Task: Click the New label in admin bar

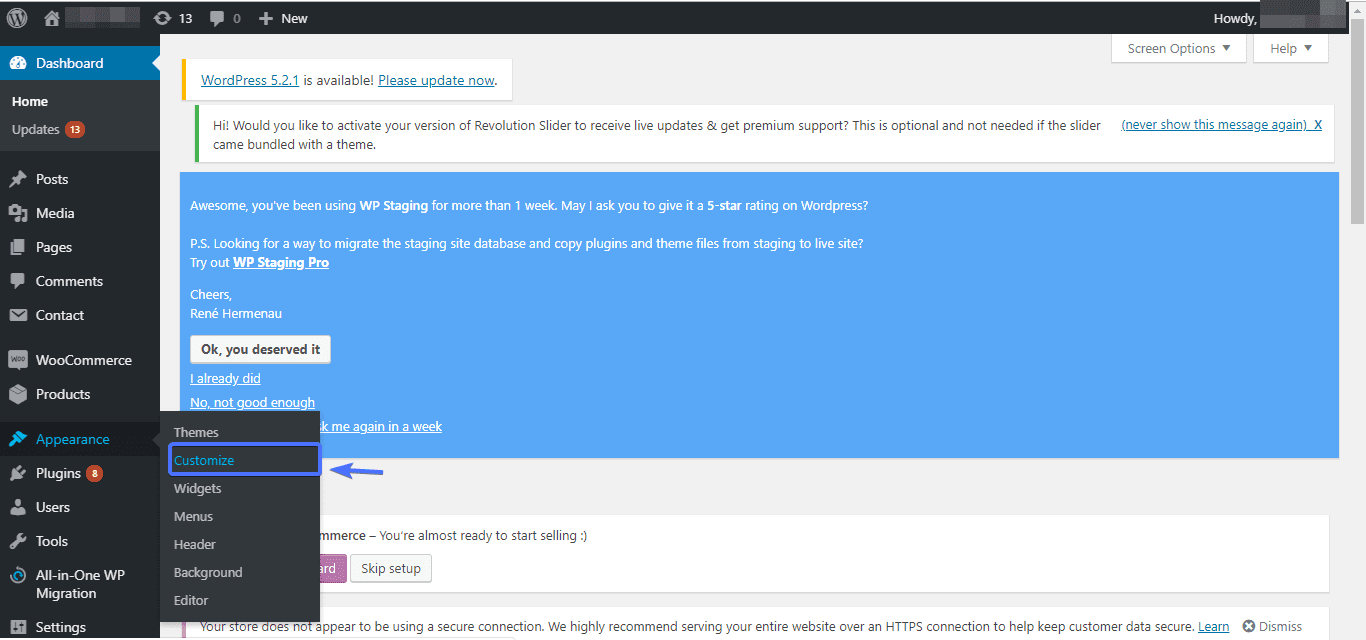Action: tap(294, 18)
